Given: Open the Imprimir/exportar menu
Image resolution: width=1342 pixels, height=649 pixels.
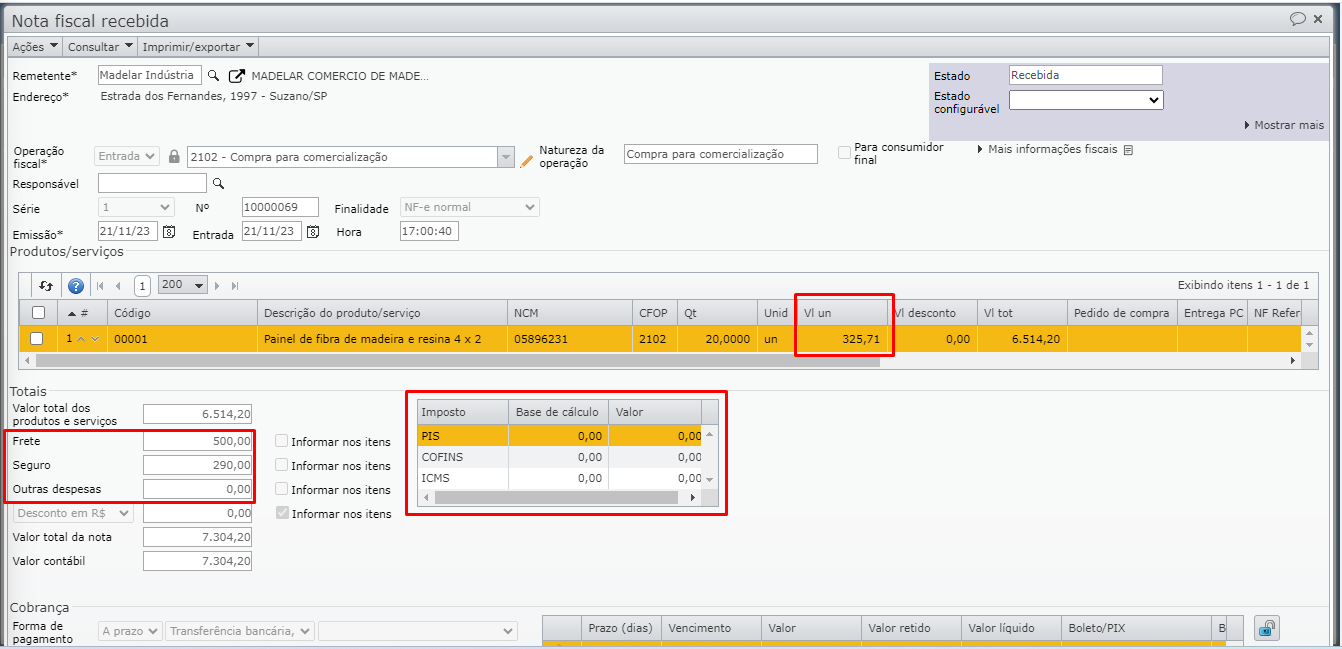Looking at the screenshot, I should click(x=198, y=46).
